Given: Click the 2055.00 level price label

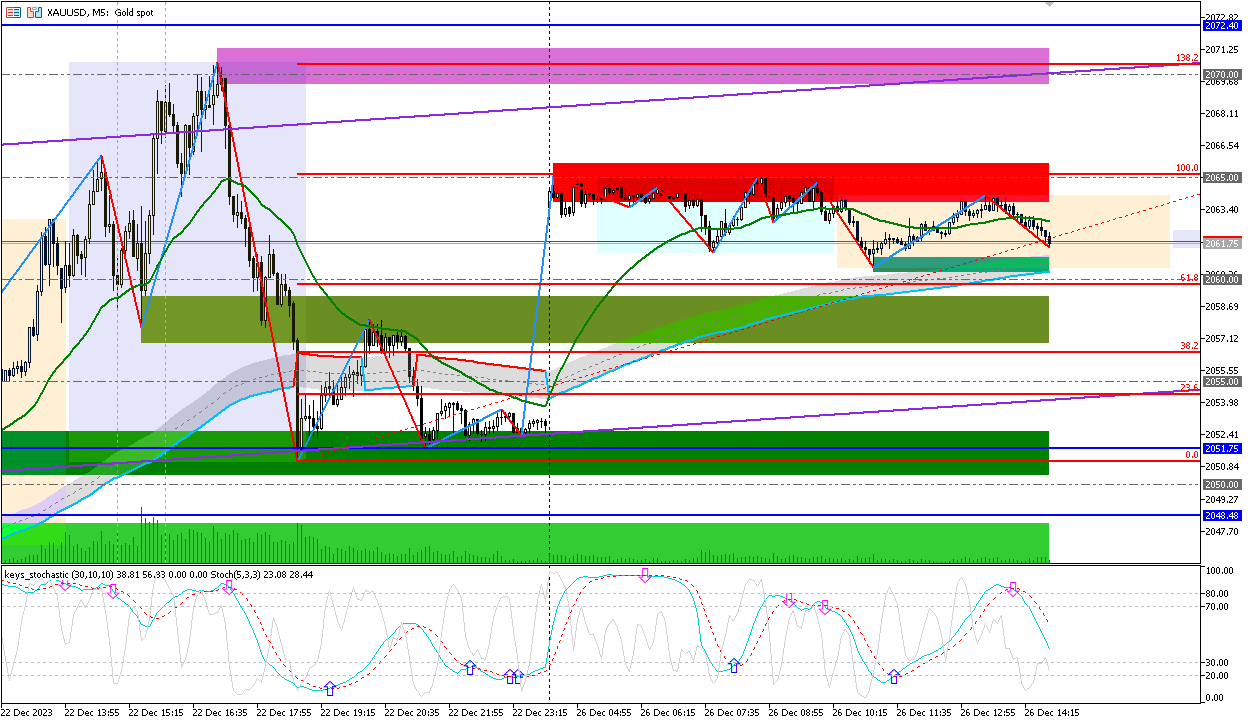Looking at the screenshot, I should (1223, 381).
